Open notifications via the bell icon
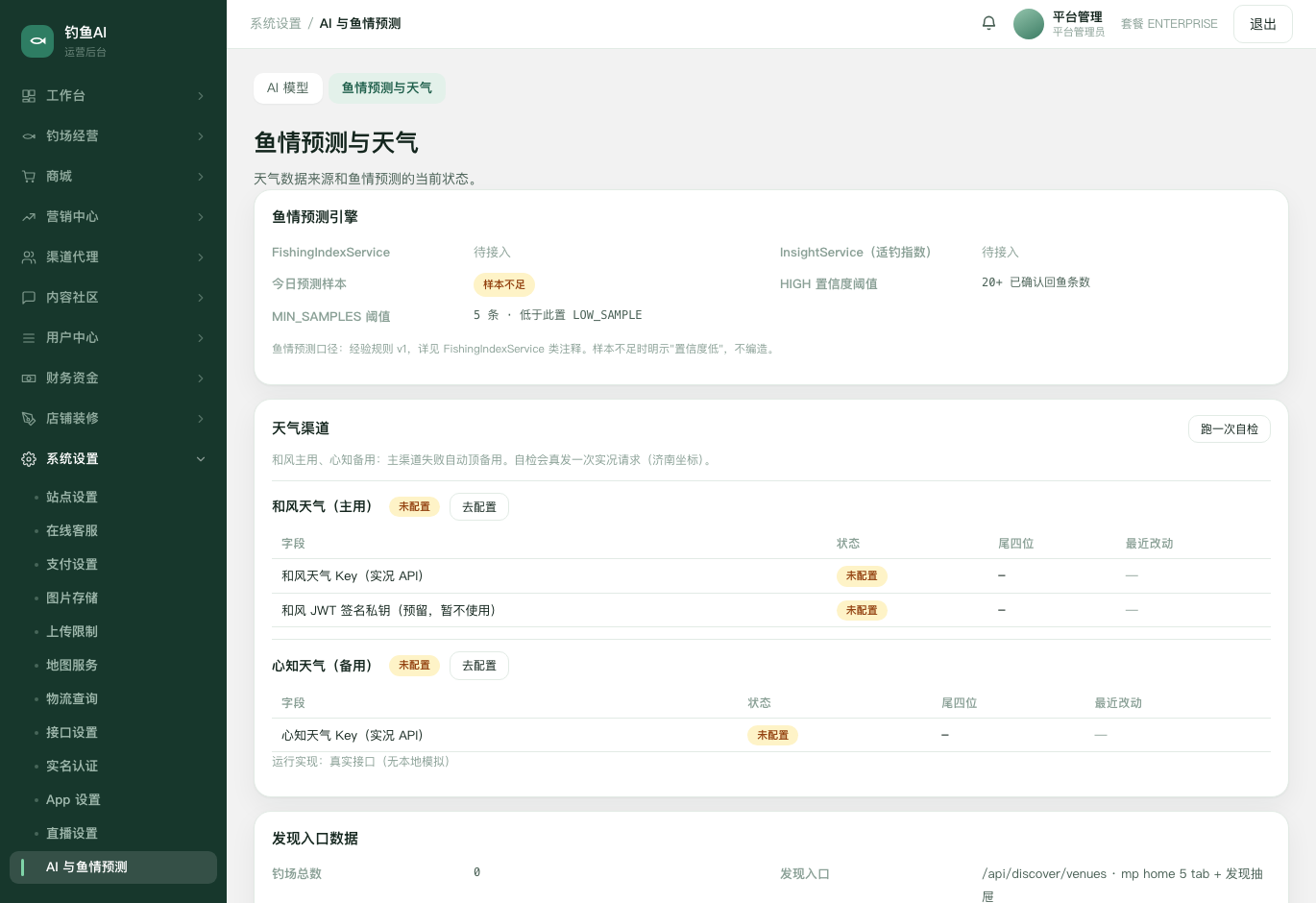This screenshot has height=903, width=1316. point(988,23)
